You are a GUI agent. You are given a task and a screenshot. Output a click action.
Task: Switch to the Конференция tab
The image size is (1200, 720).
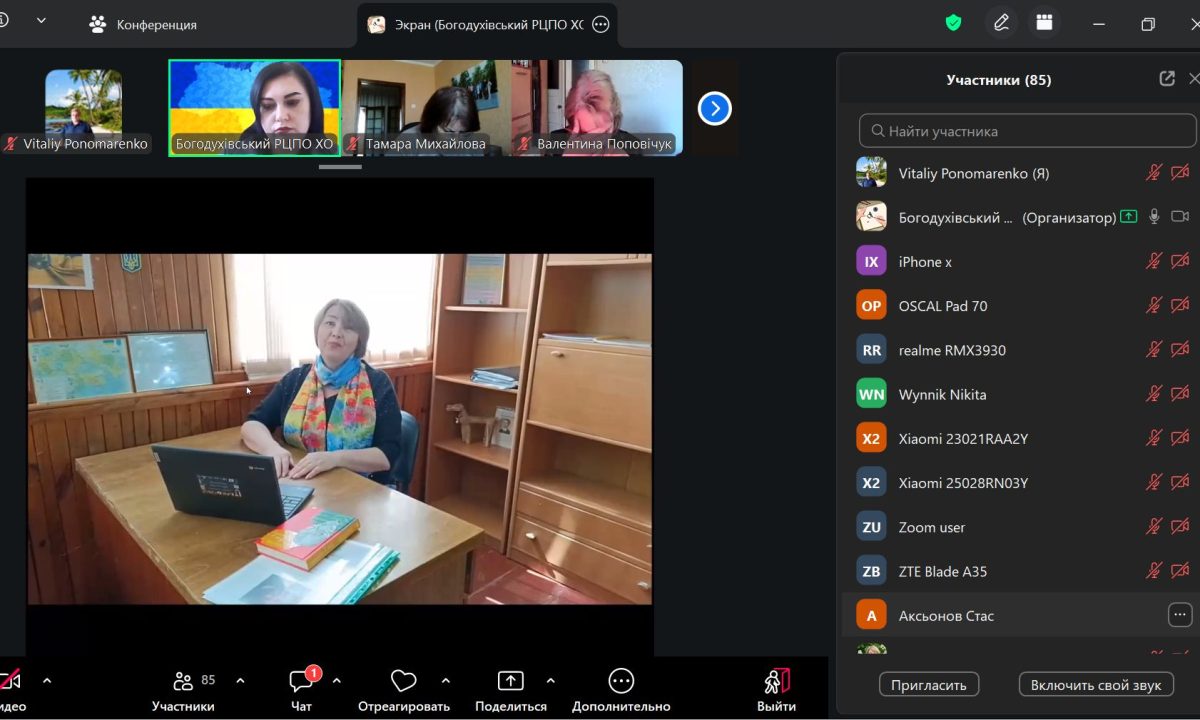point(143,25)
